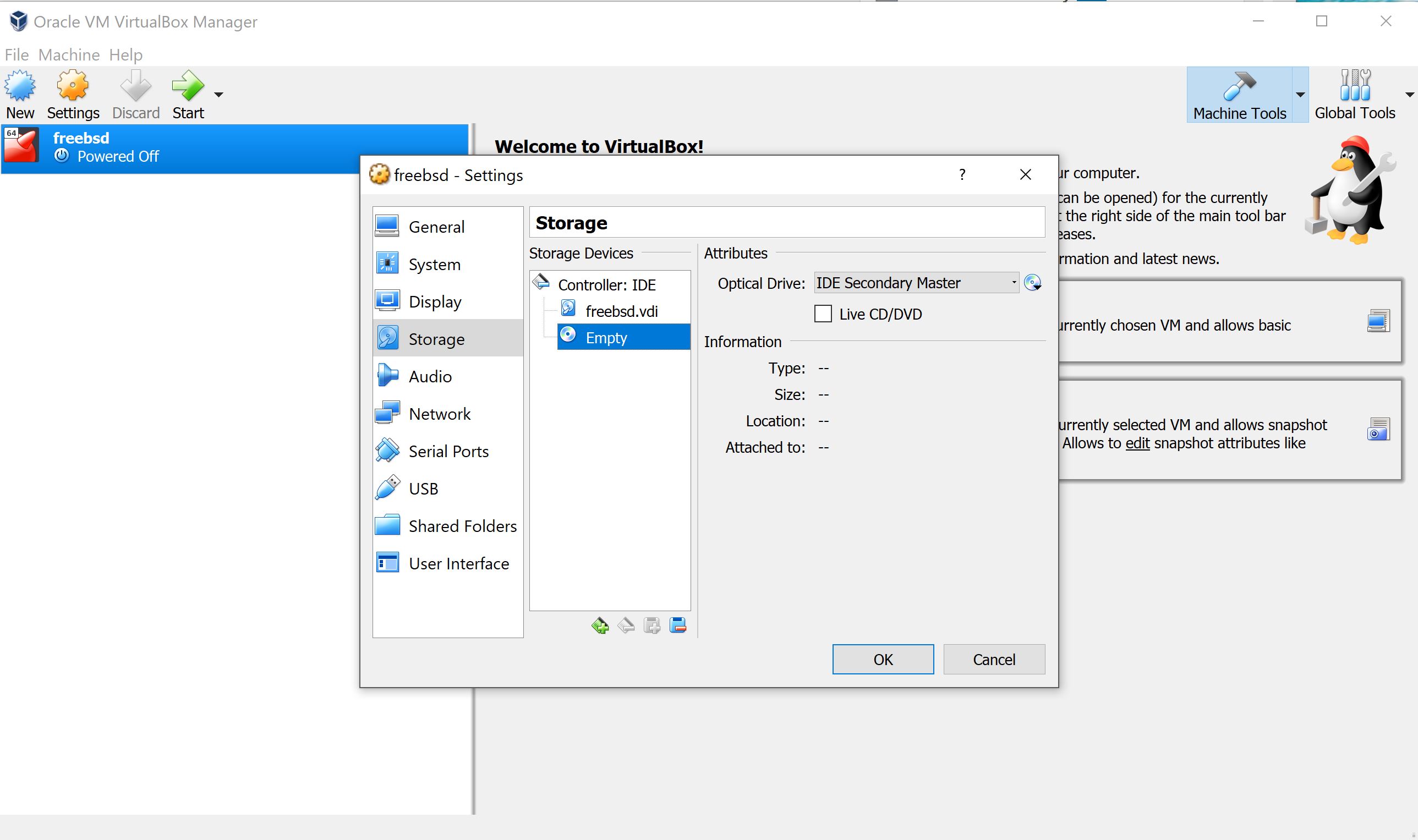1418x840 pixels.
Task: Open the Optical Drive IDE Secondary Master dropdown
Action: coord(916,282)
